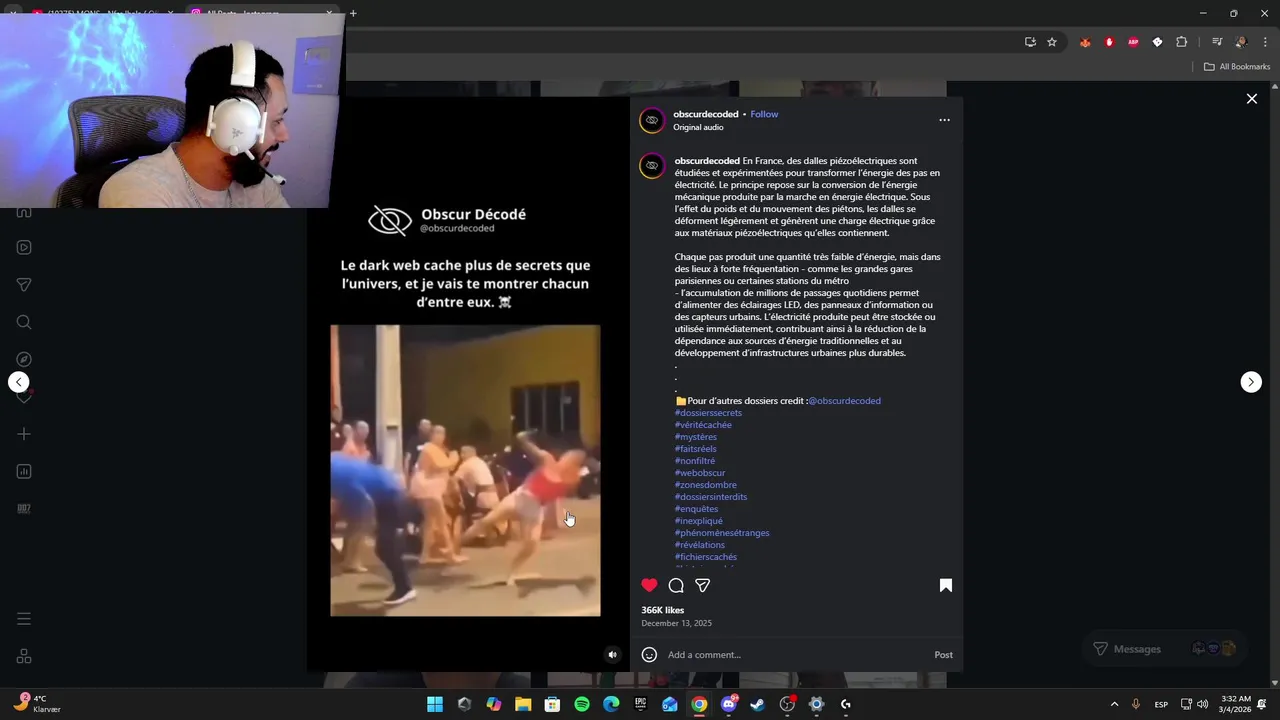Show hidden system tray icons
This screenshot has height=720, width=1280.
[x=1114, y=704]
